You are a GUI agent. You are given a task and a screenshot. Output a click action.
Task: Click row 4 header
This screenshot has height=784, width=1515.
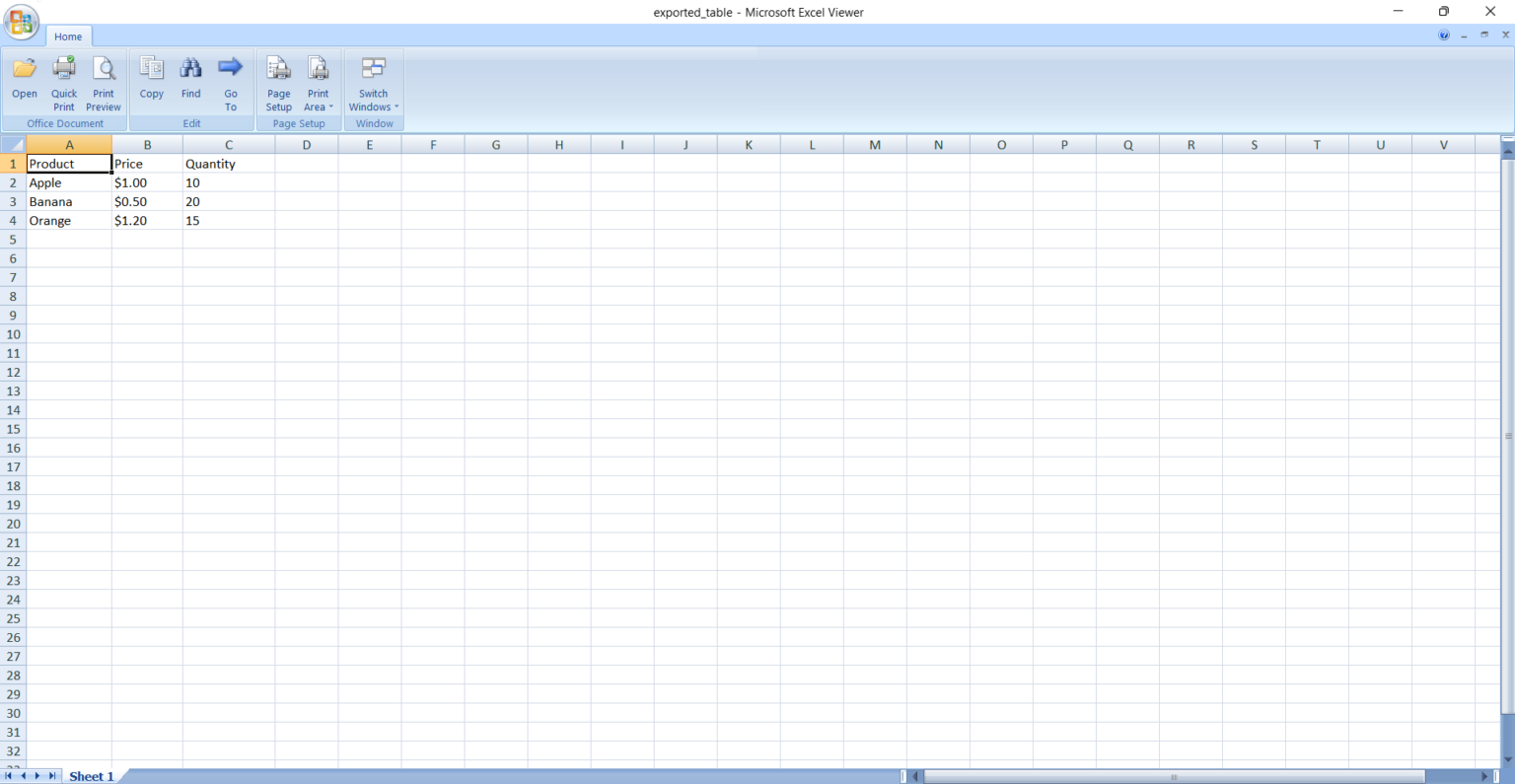pyautogui.click(x=13, y=220)
